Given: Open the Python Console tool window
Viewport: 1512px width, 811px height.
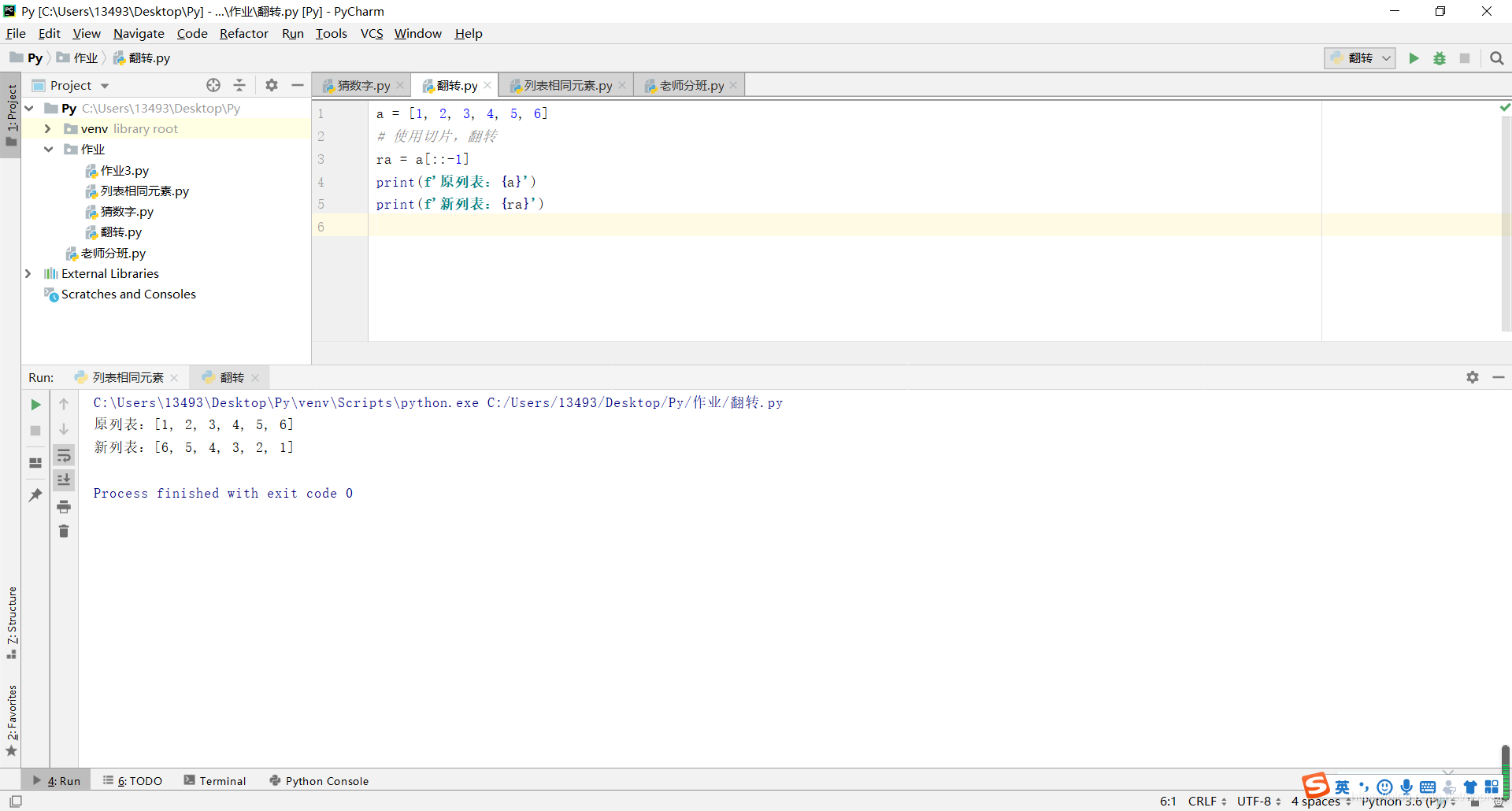Looking at the screenshot, I should (x=319, y=781).
